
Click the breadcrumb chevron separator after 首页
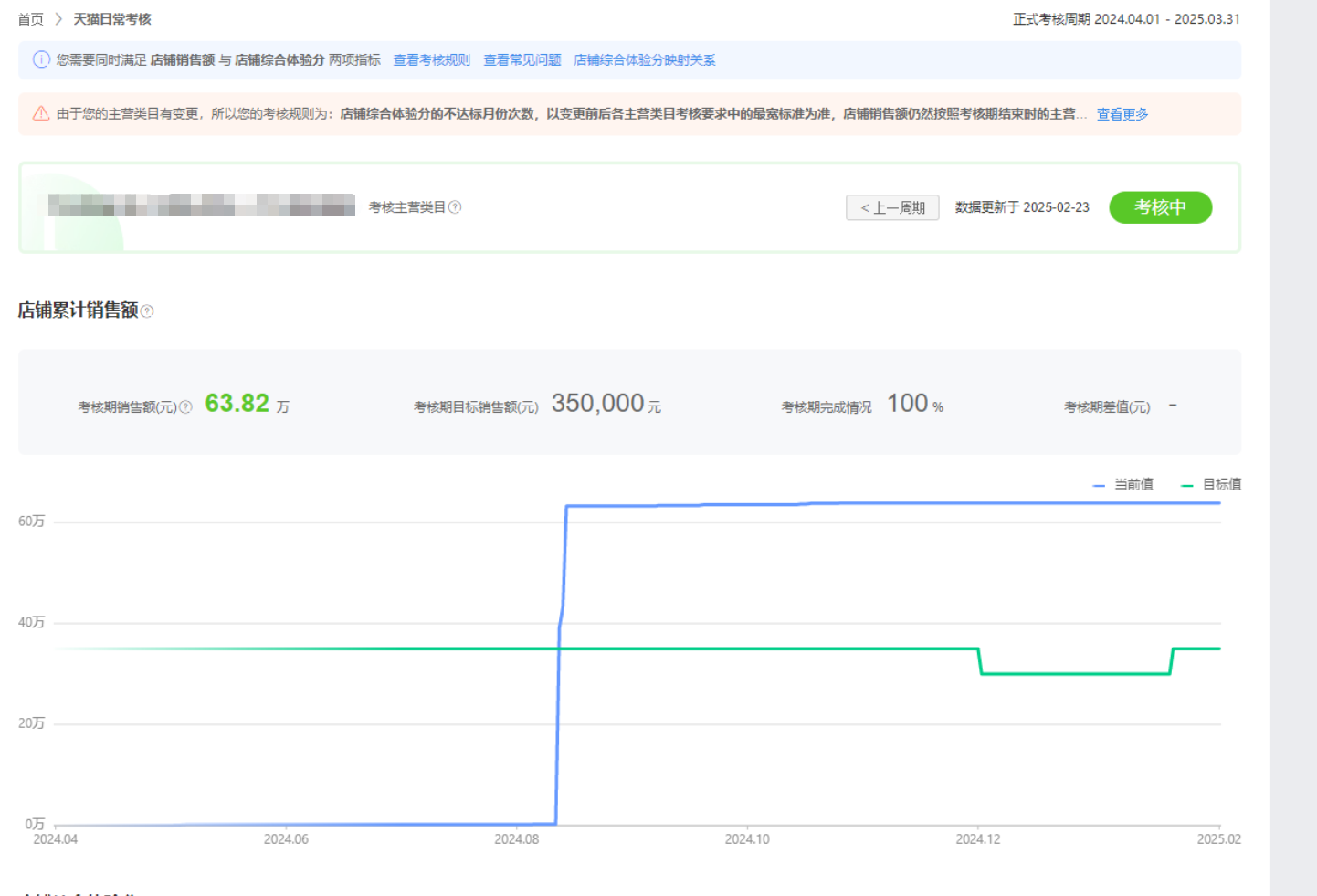58,19
